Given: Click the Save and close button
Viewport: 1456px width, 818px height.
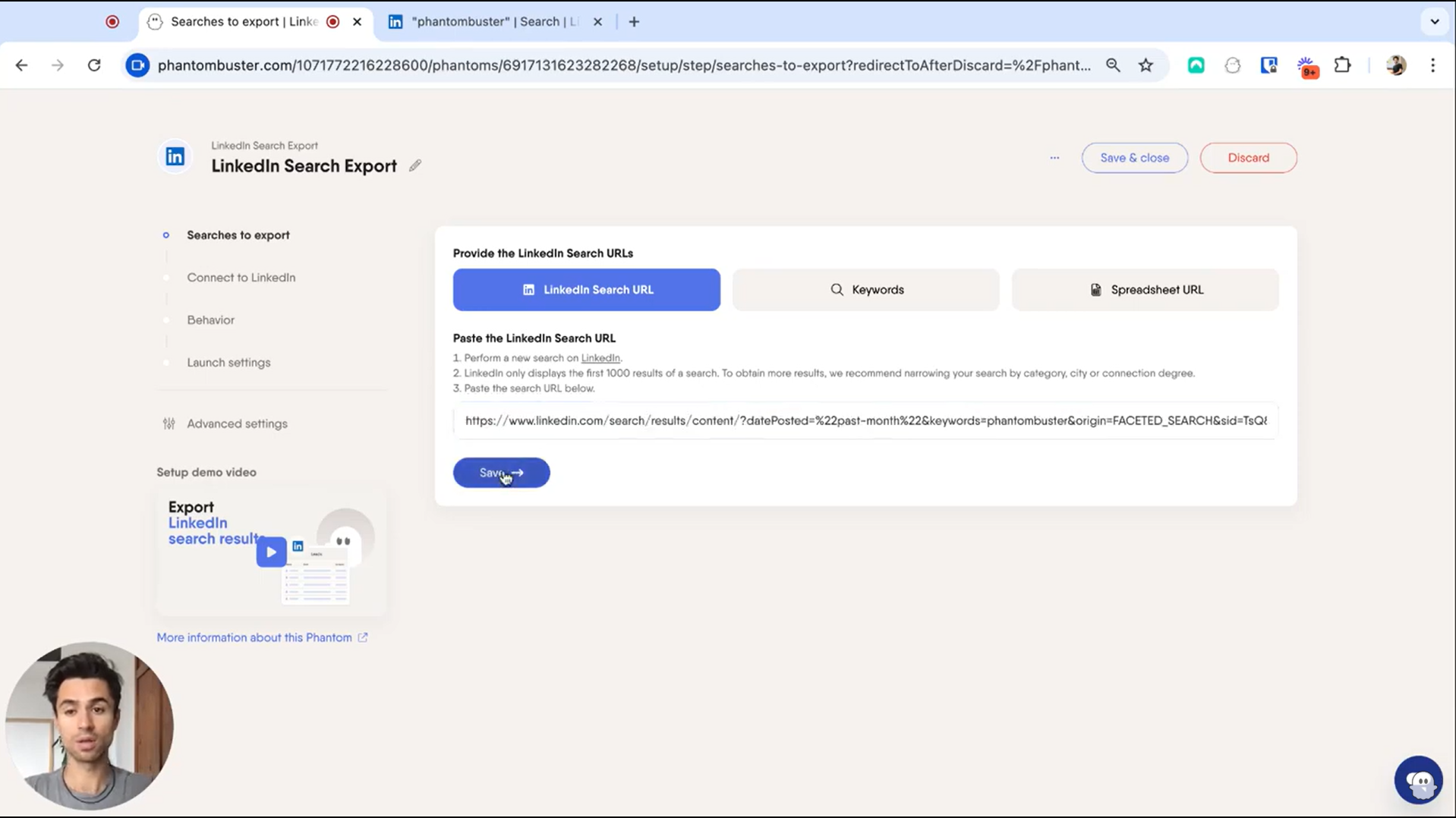Looking at the screenshot, I should tap(1133, 157).
